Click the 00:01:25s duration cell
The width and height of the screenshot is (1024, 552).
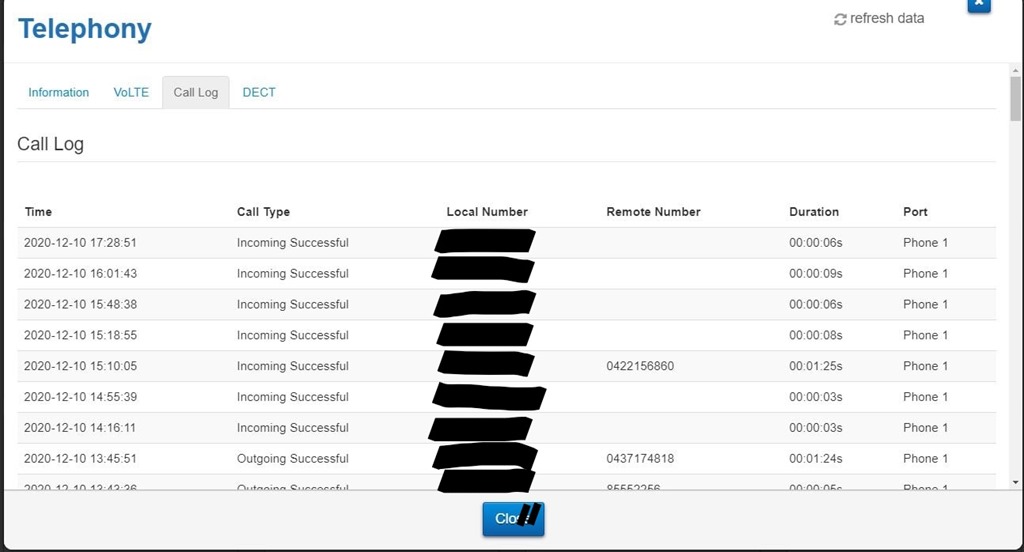(815, 366)
